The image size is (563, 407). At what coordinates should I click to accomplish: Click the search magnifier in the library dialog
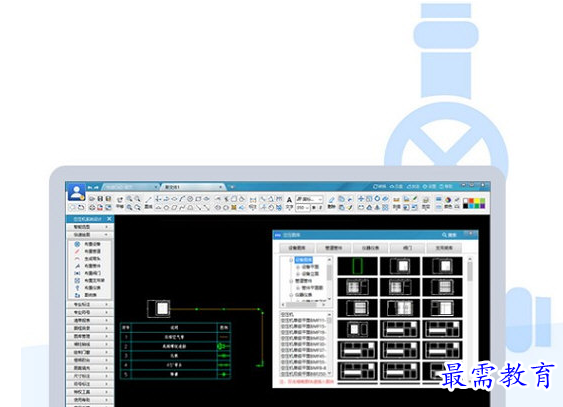point(445,235)
